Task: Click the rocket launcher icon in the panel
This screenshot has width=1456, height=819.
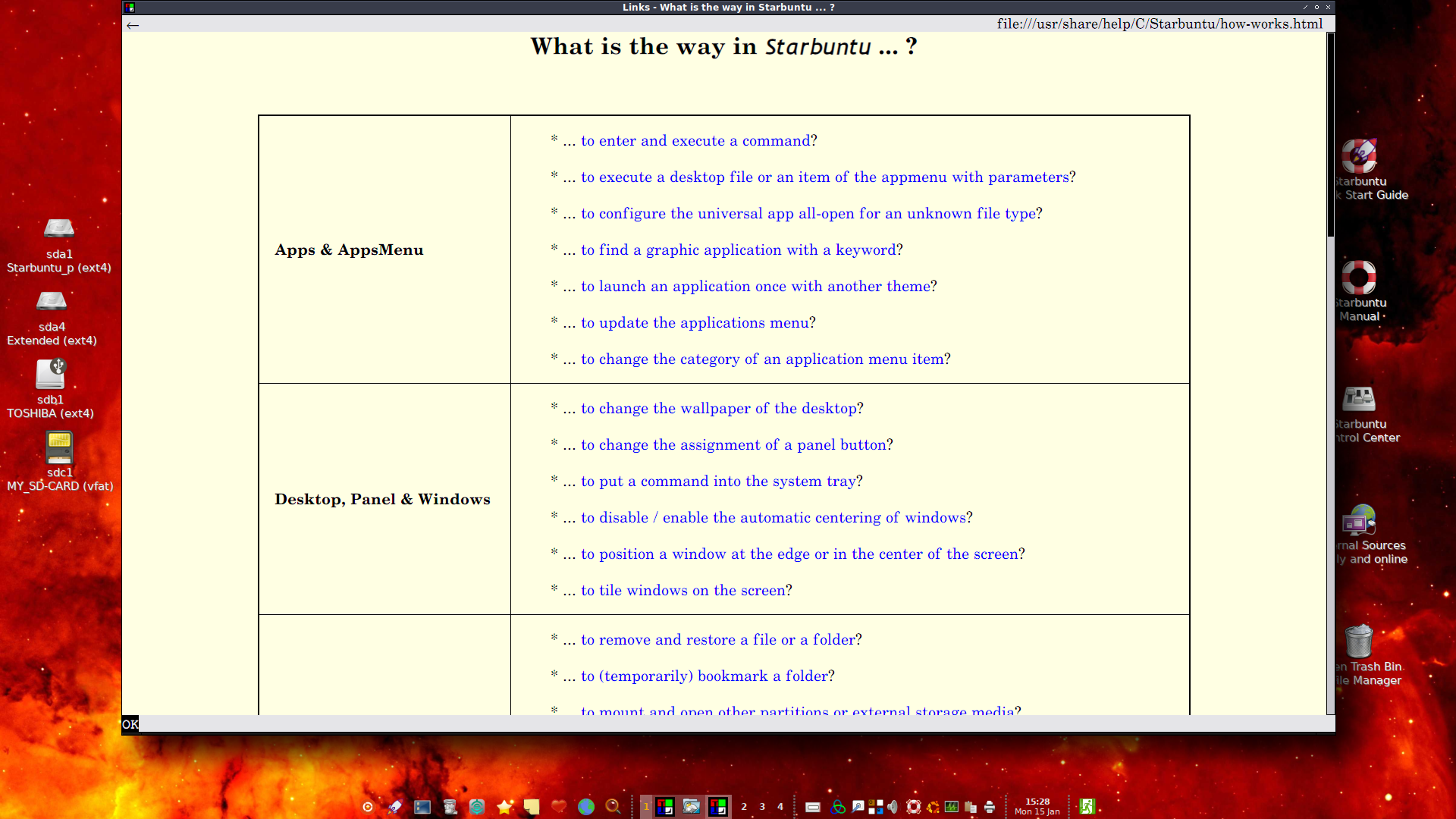Action: point(395,807)
